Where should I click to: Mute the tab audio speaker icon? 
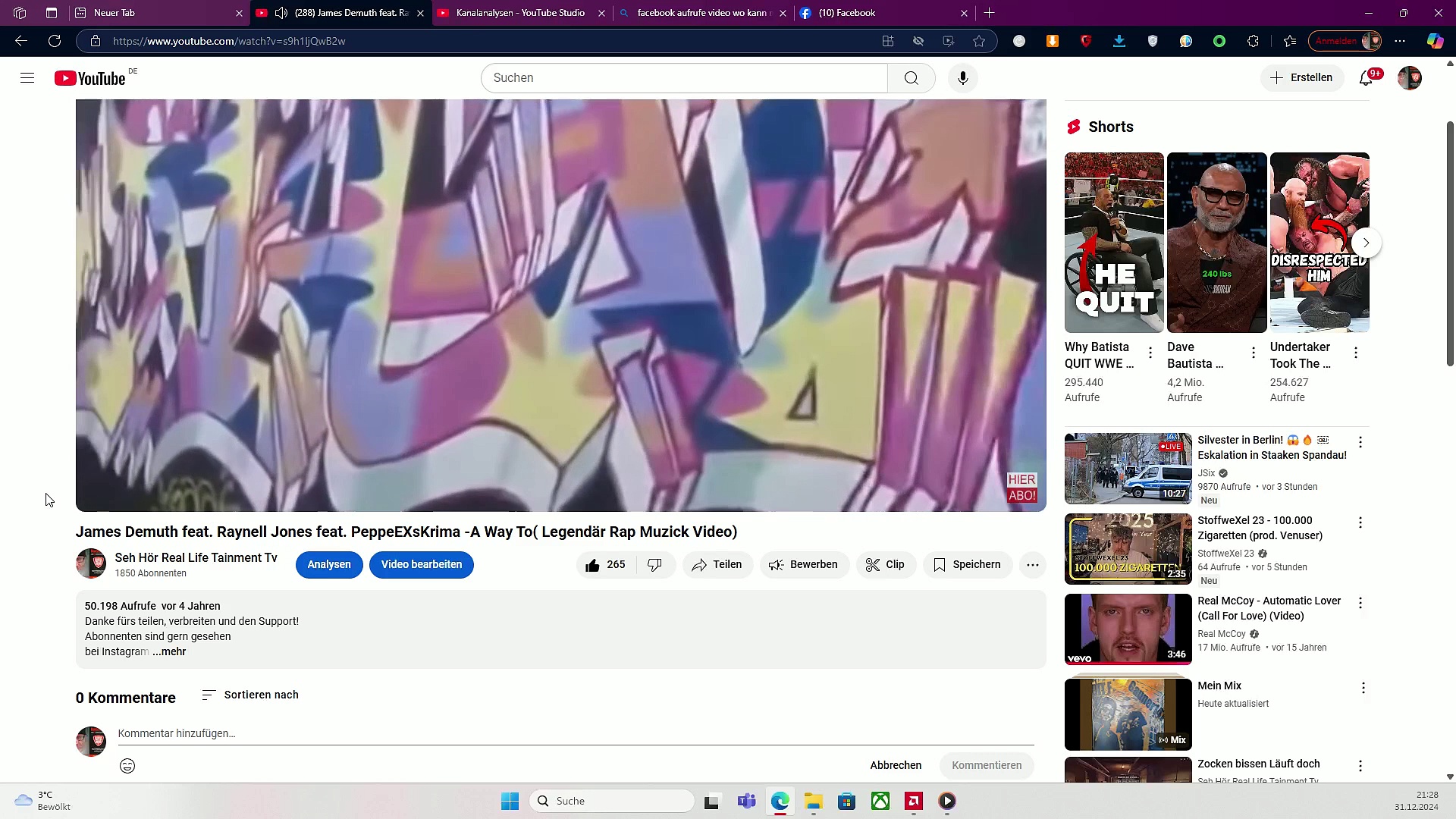tap(281, 13)
